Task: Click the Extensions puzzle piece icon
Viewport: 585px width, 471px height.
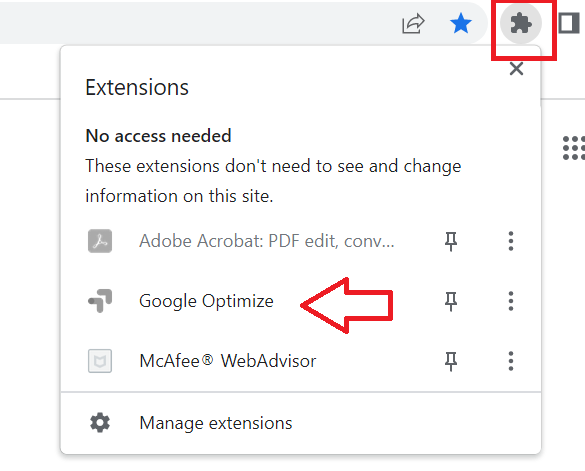Action: click(520, 24)
